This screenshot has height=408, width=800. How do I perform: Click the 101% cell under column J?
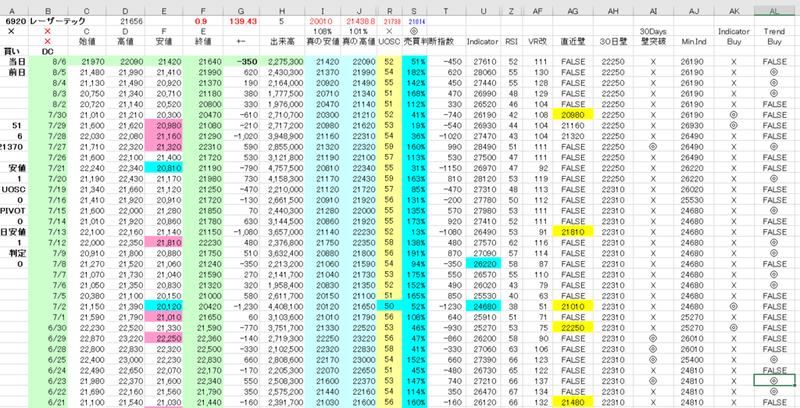tap(359, 32)
